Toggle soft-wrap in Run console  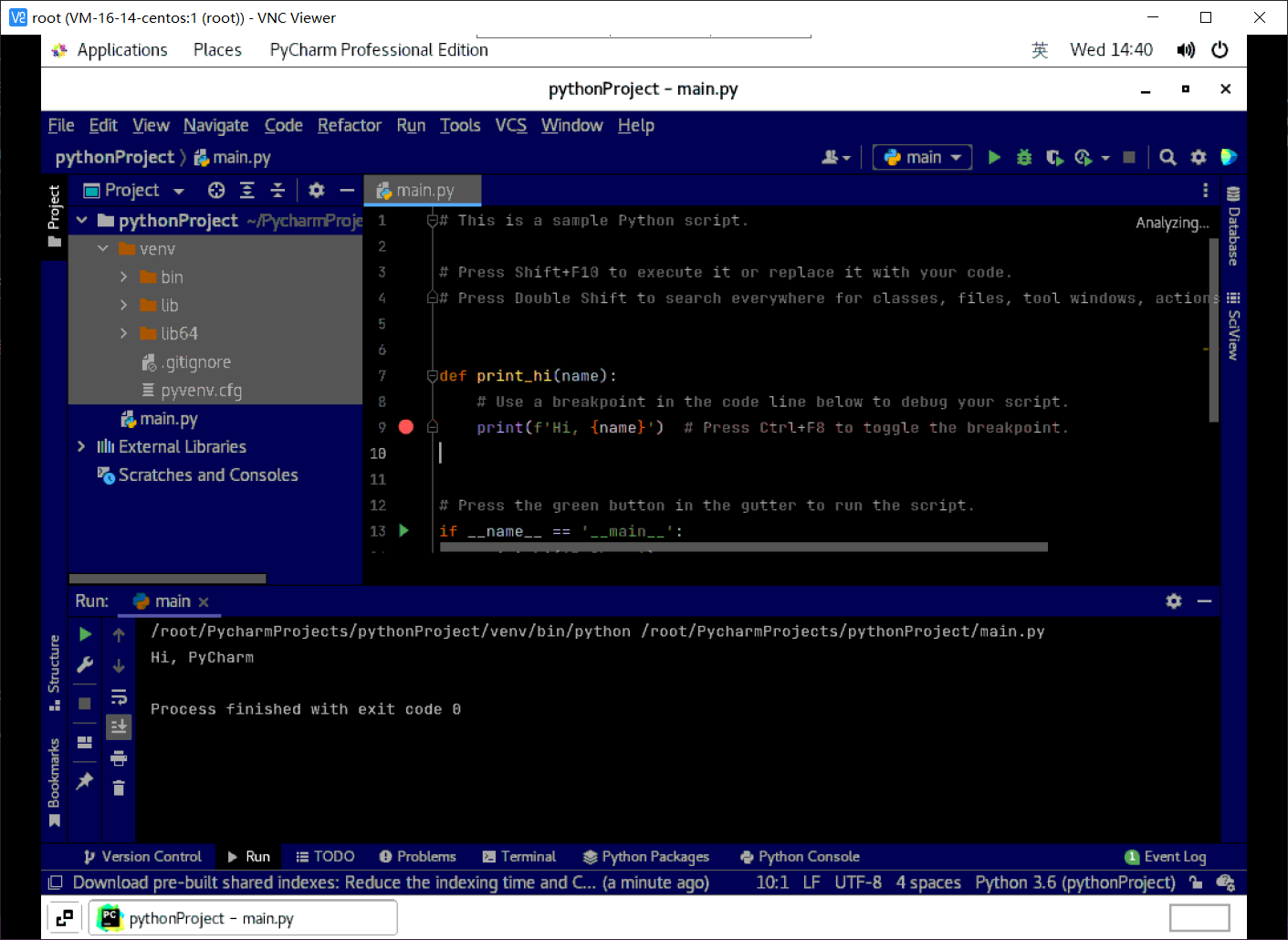[x=119, y=697]
